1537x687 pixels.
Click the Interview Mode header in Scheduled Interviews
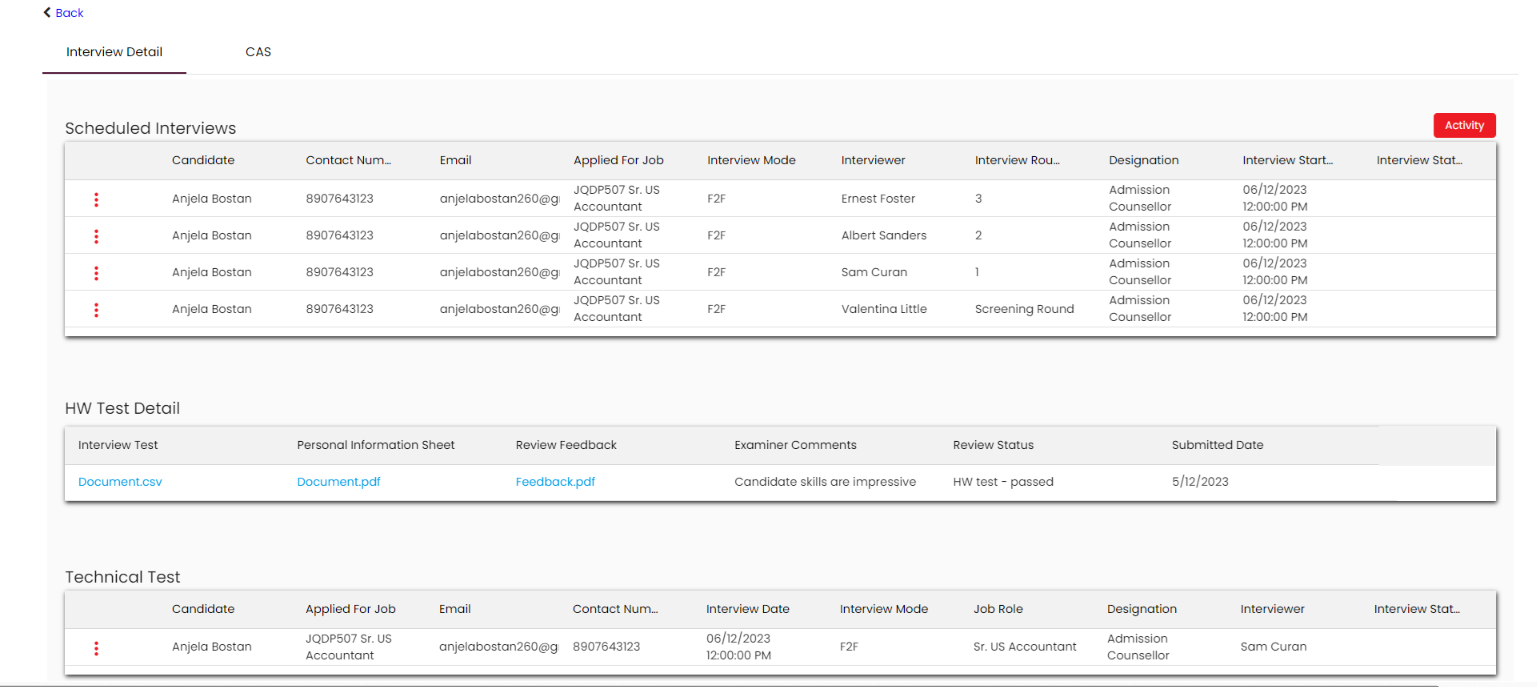[x=751, y=160]
